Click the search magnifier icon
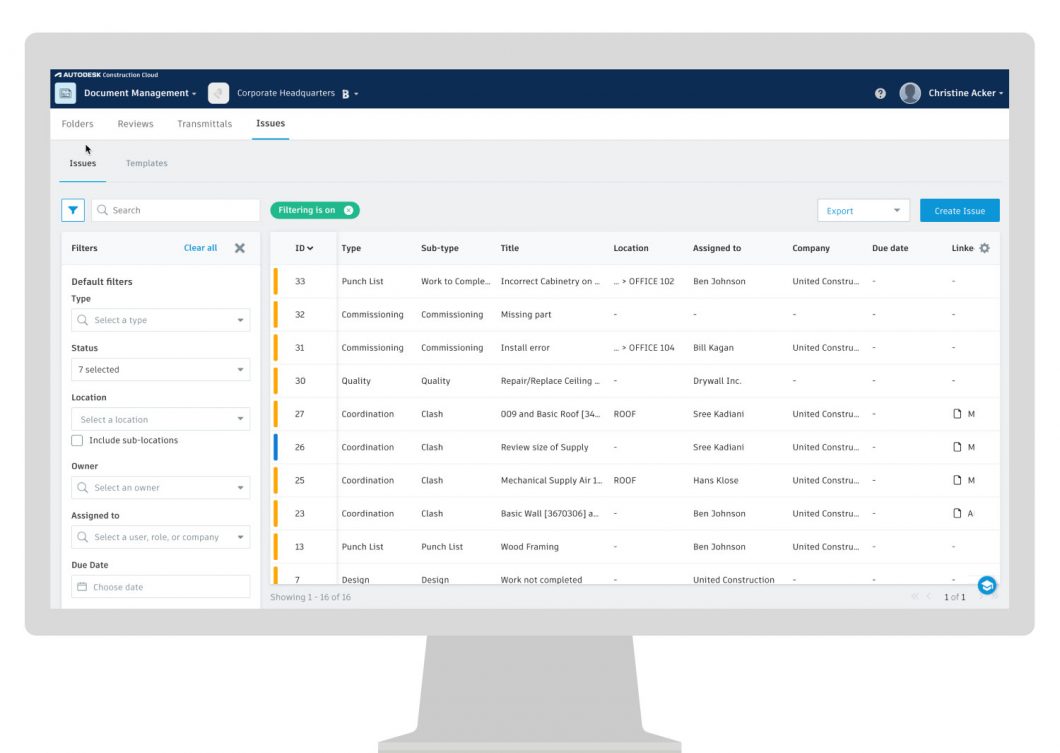The image size is (1060, 753). [103, 210]
